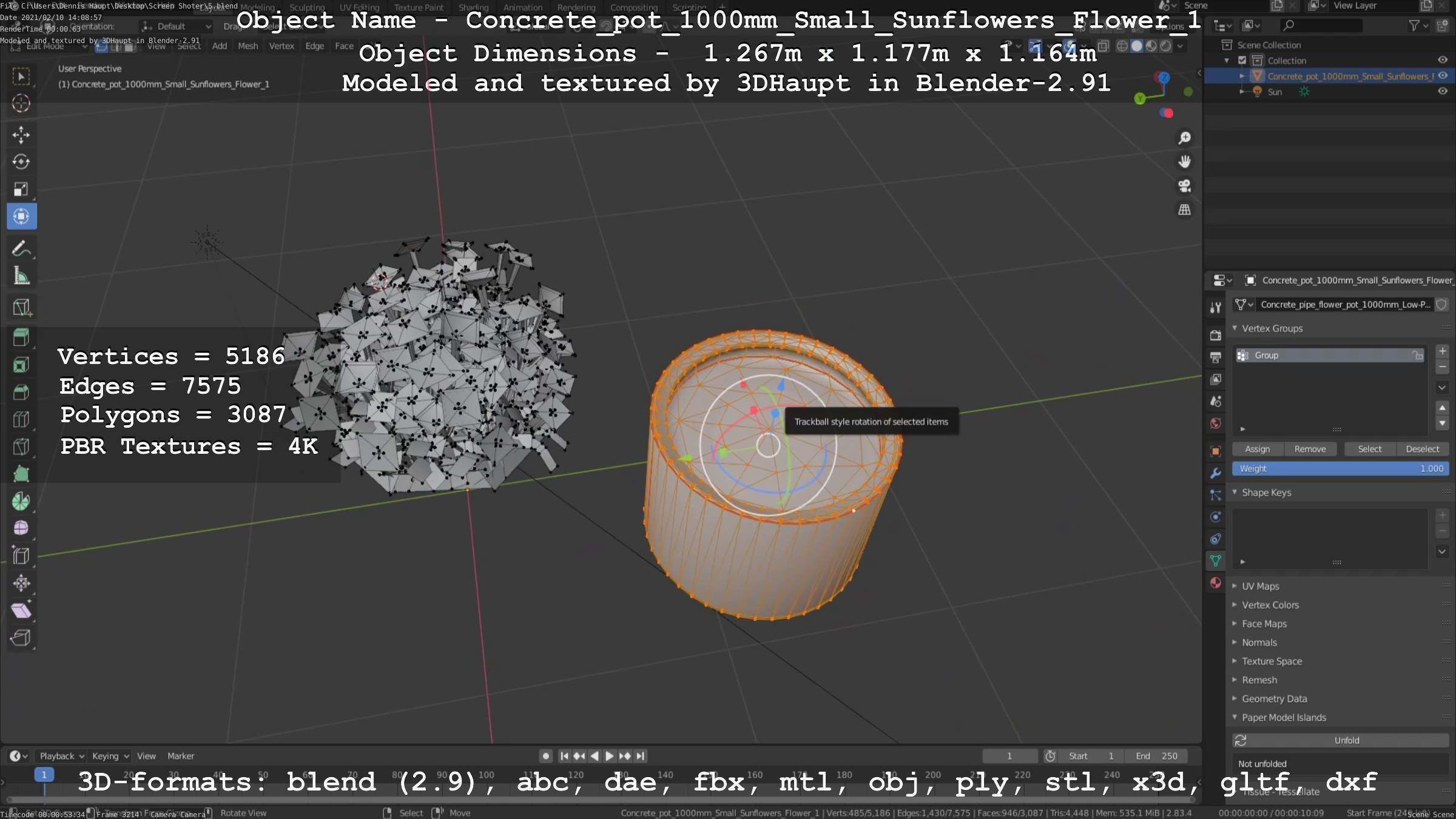Pick the Rotate tool
Screen dimensions: 1456x819
tap(21, 162)
